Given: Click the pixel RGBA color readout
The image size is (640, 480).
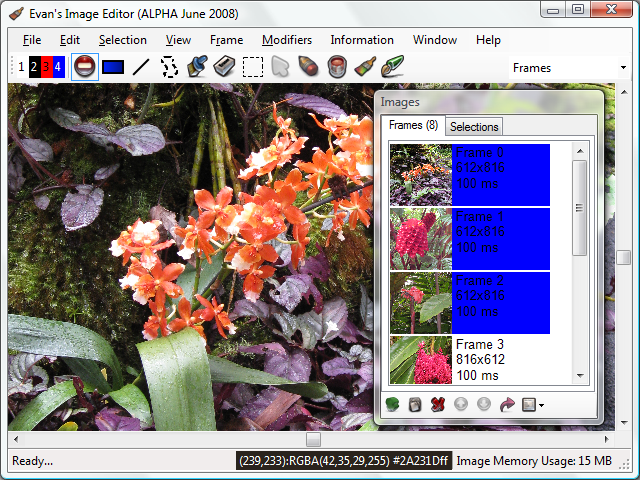Looking at the screenshot, I should (x=344, y=461).
